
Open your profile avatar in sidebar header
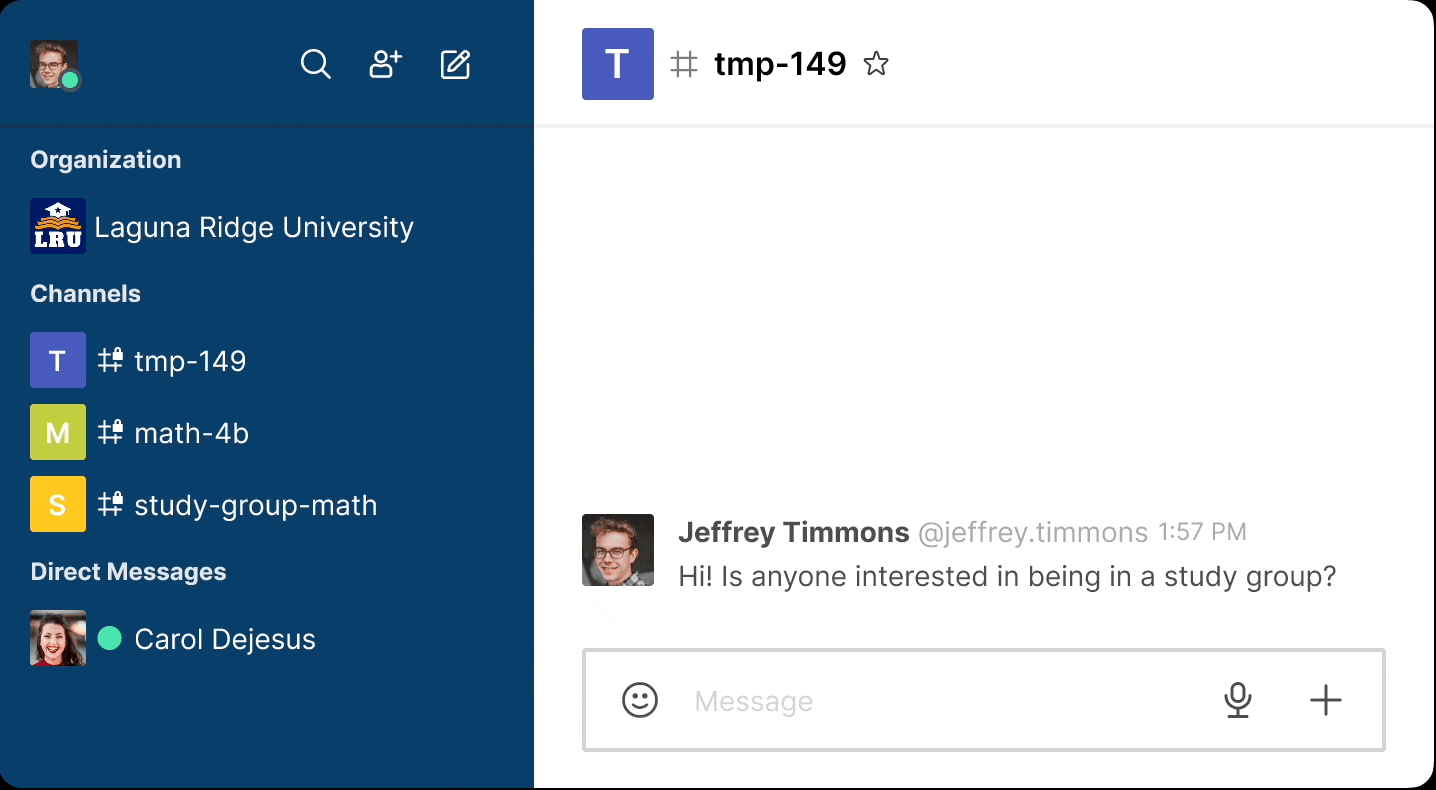pyautogui.click(x=54, y=65)
